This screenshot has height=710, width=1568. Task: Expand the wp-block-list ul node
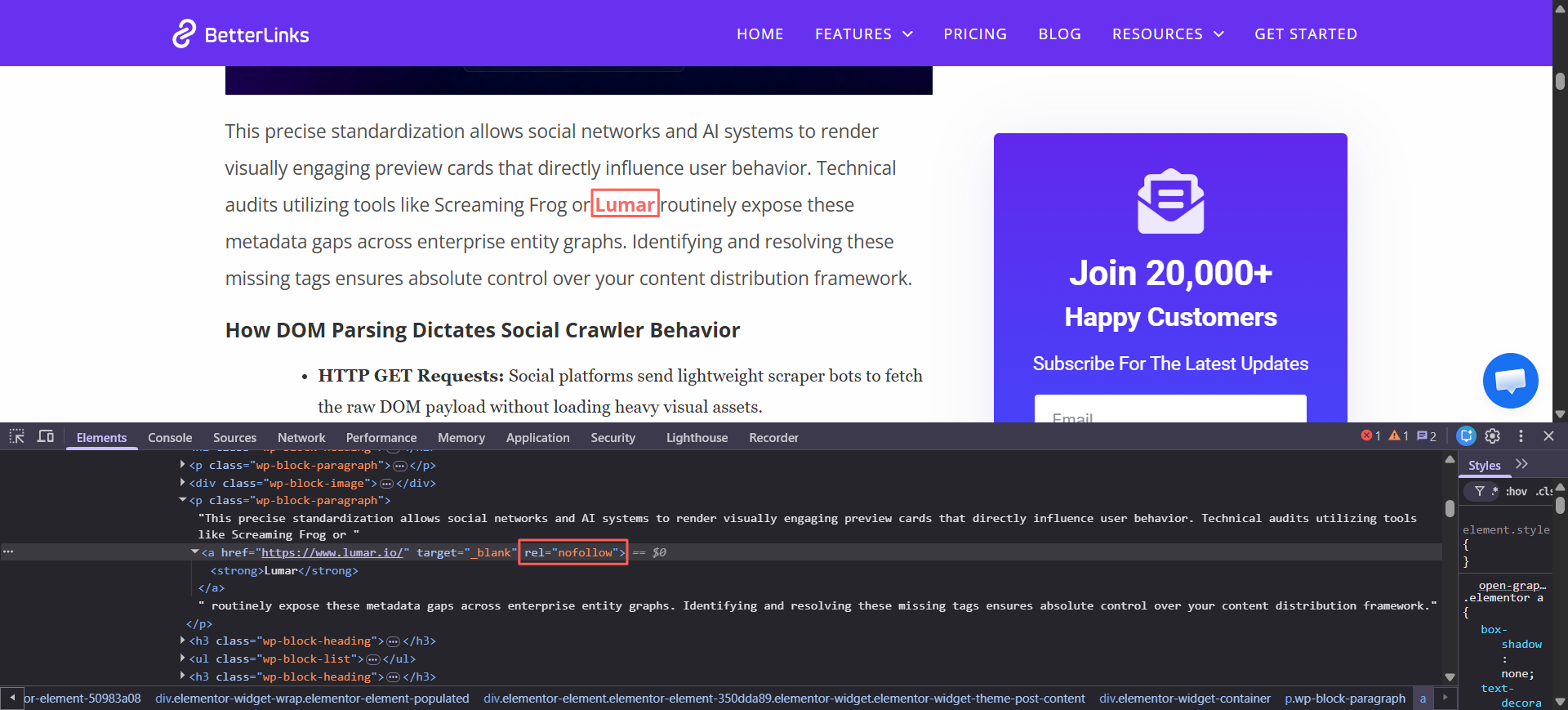click(x=182, y=659)
